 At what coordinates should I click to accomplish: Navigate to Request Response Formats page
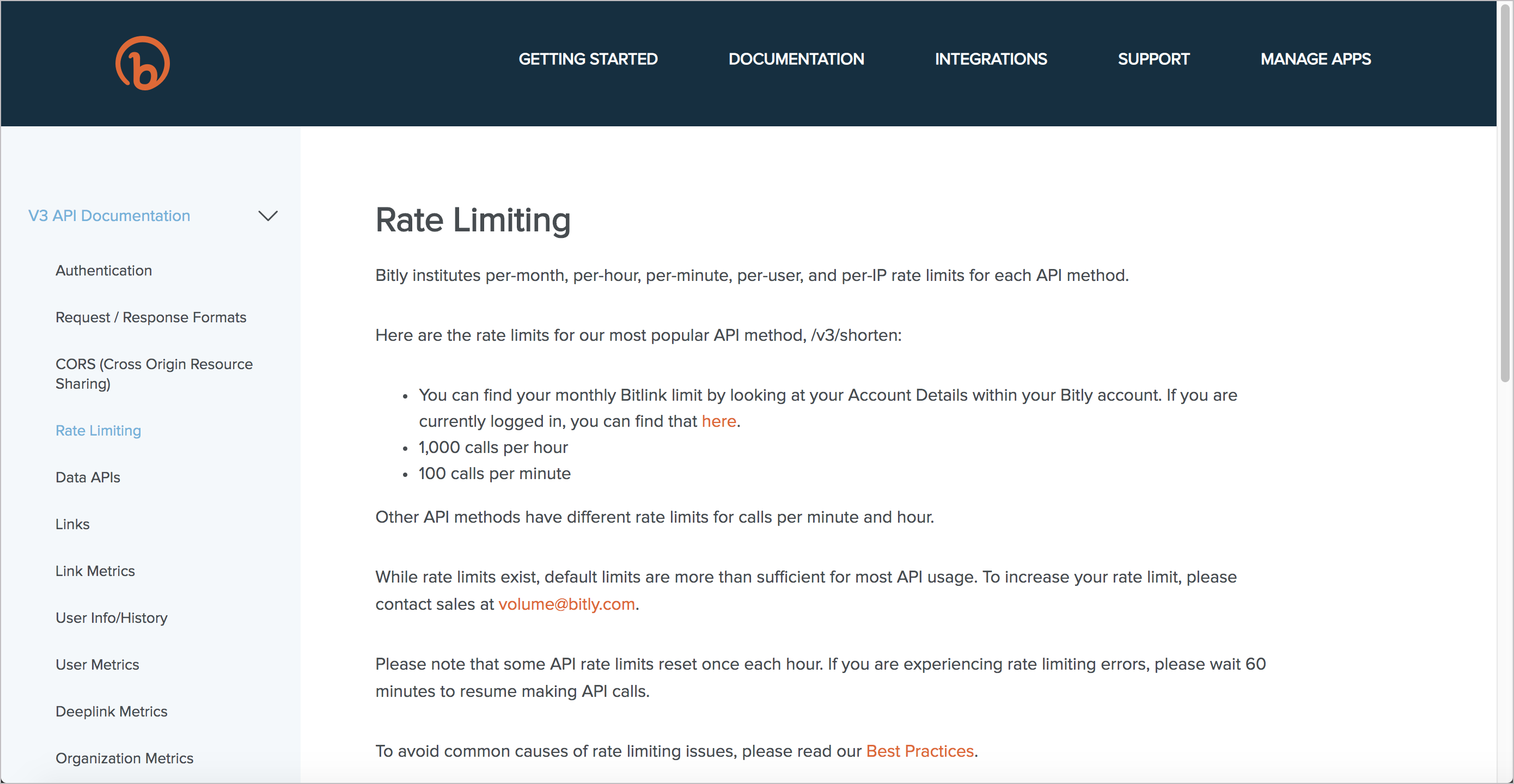point(151,317)
